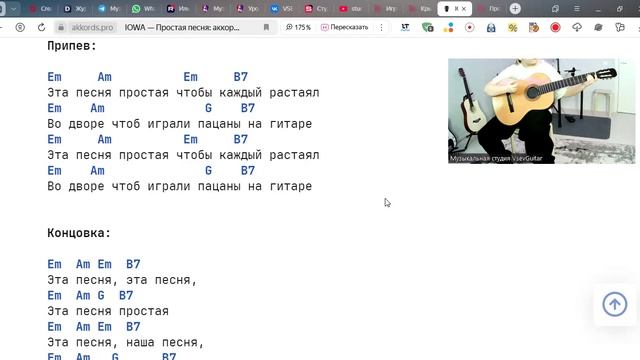Play the guitar lesson video thumbnail

click(x=541, y=111)
